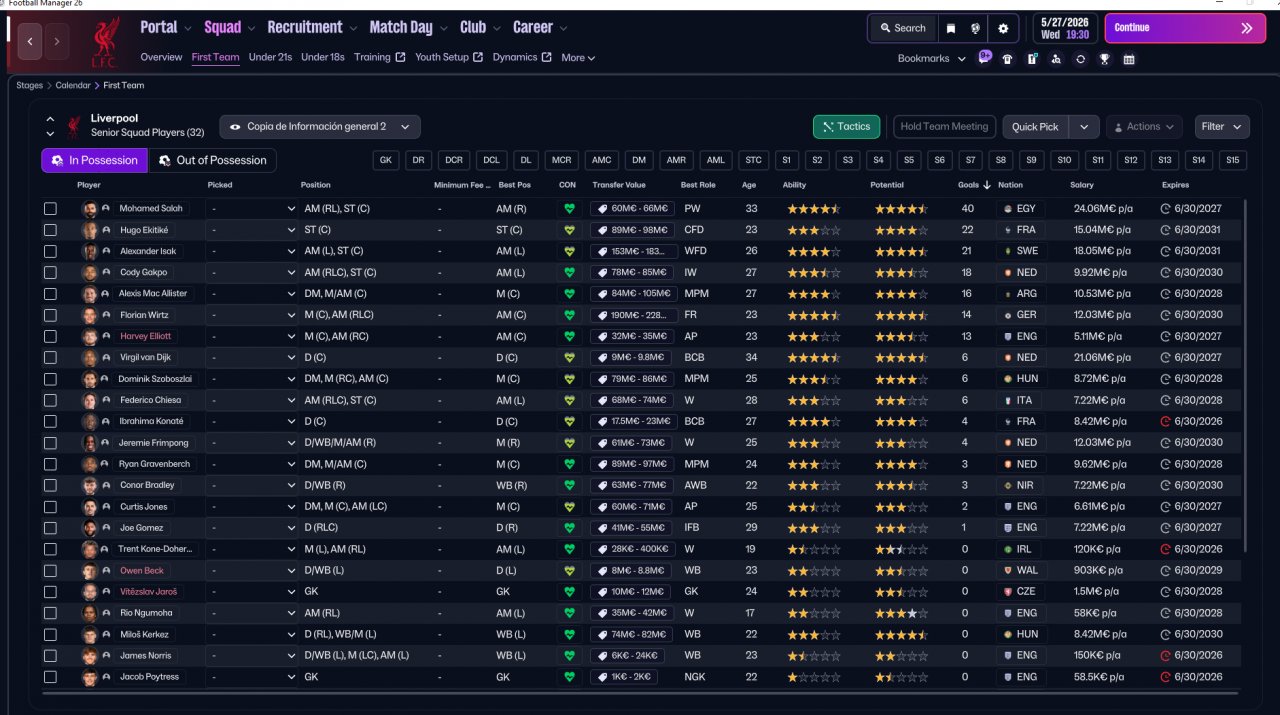
Task: Open the Match Day main menu
Action: click(x=408, y=28)
